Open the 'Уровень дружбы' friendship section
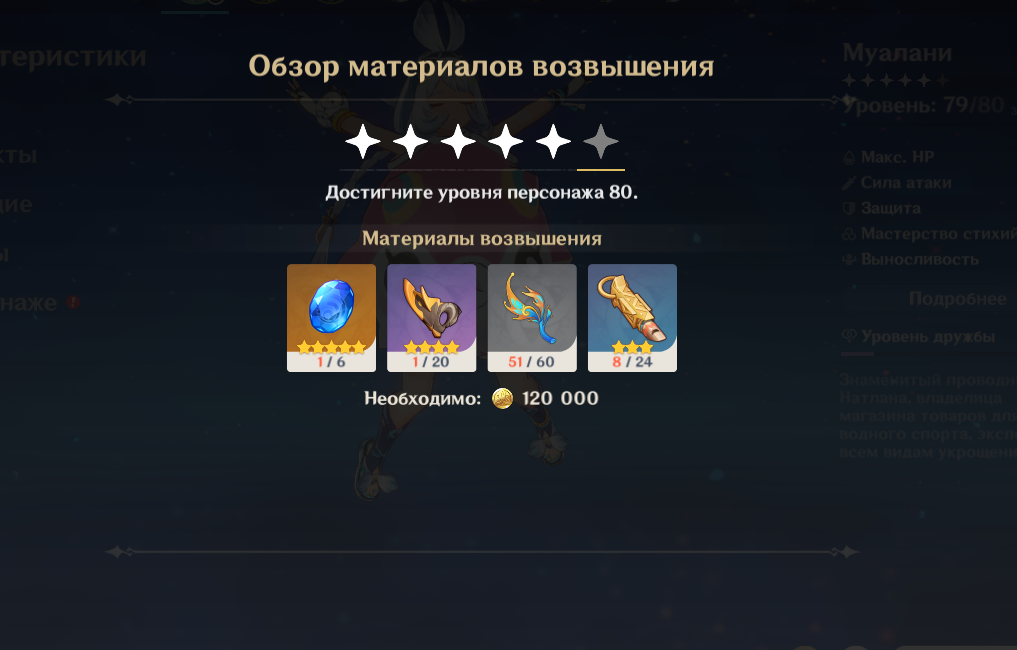Screen dimensions: 1017x650 click(918, 336)
